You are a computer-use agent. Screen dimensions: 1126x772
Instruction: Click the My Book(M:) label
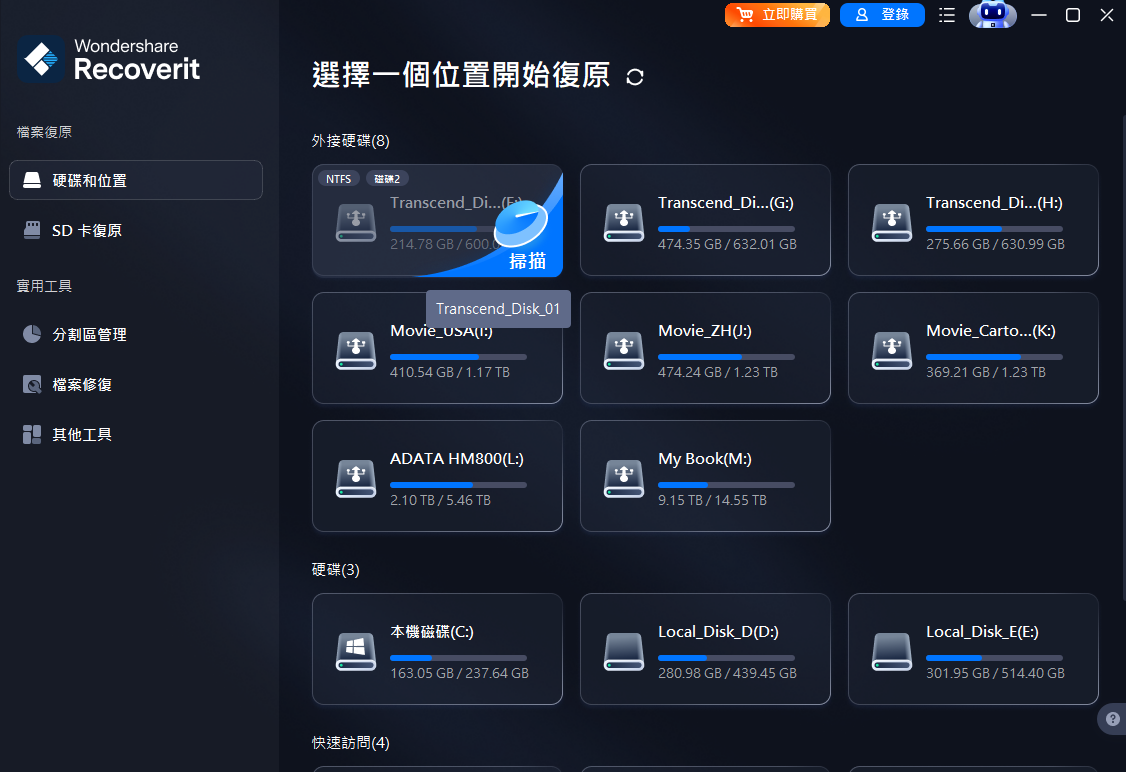coord(704,459)
